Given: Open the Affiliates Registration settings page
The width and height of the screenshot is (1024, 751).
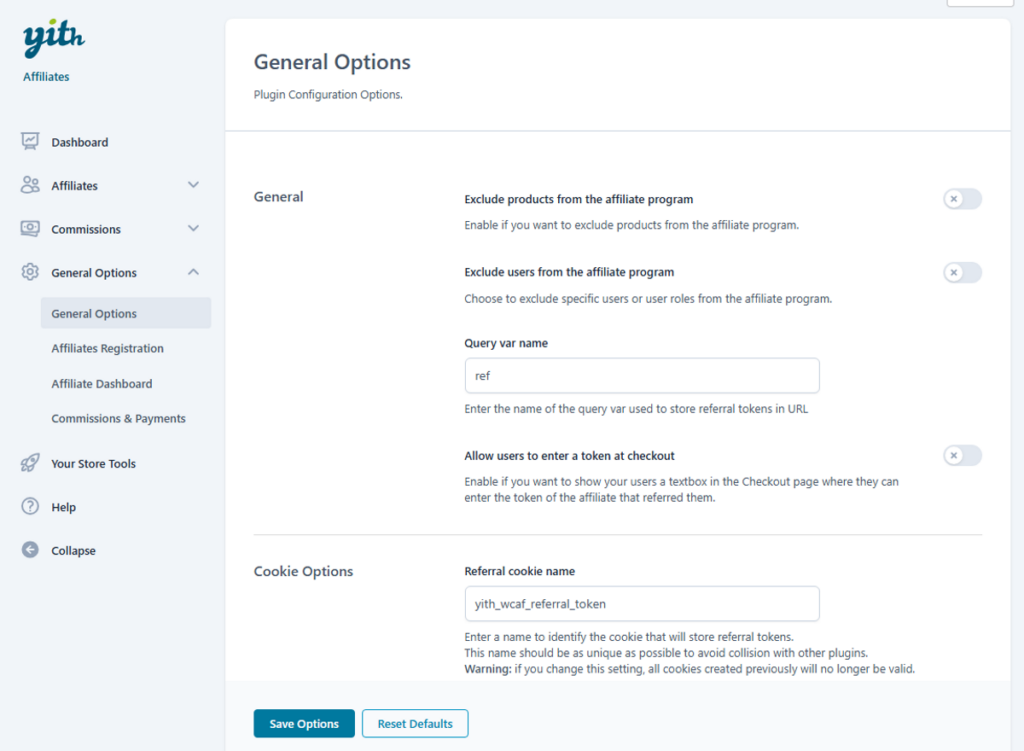Looking at the screenshot, I should 107,348.
